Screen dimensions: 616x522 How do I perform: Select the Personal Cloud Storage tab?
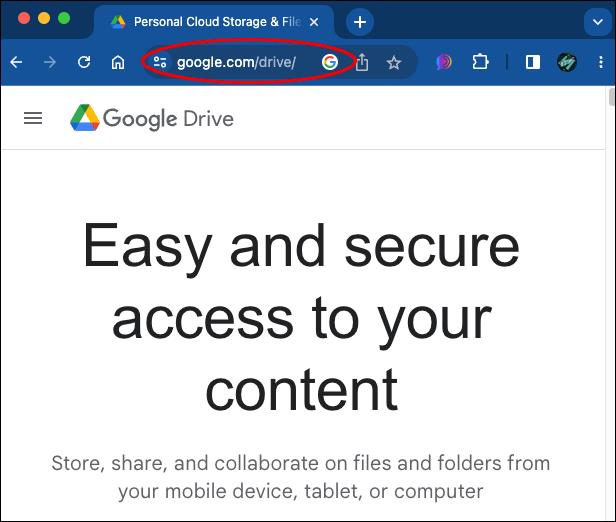[214, 22]
